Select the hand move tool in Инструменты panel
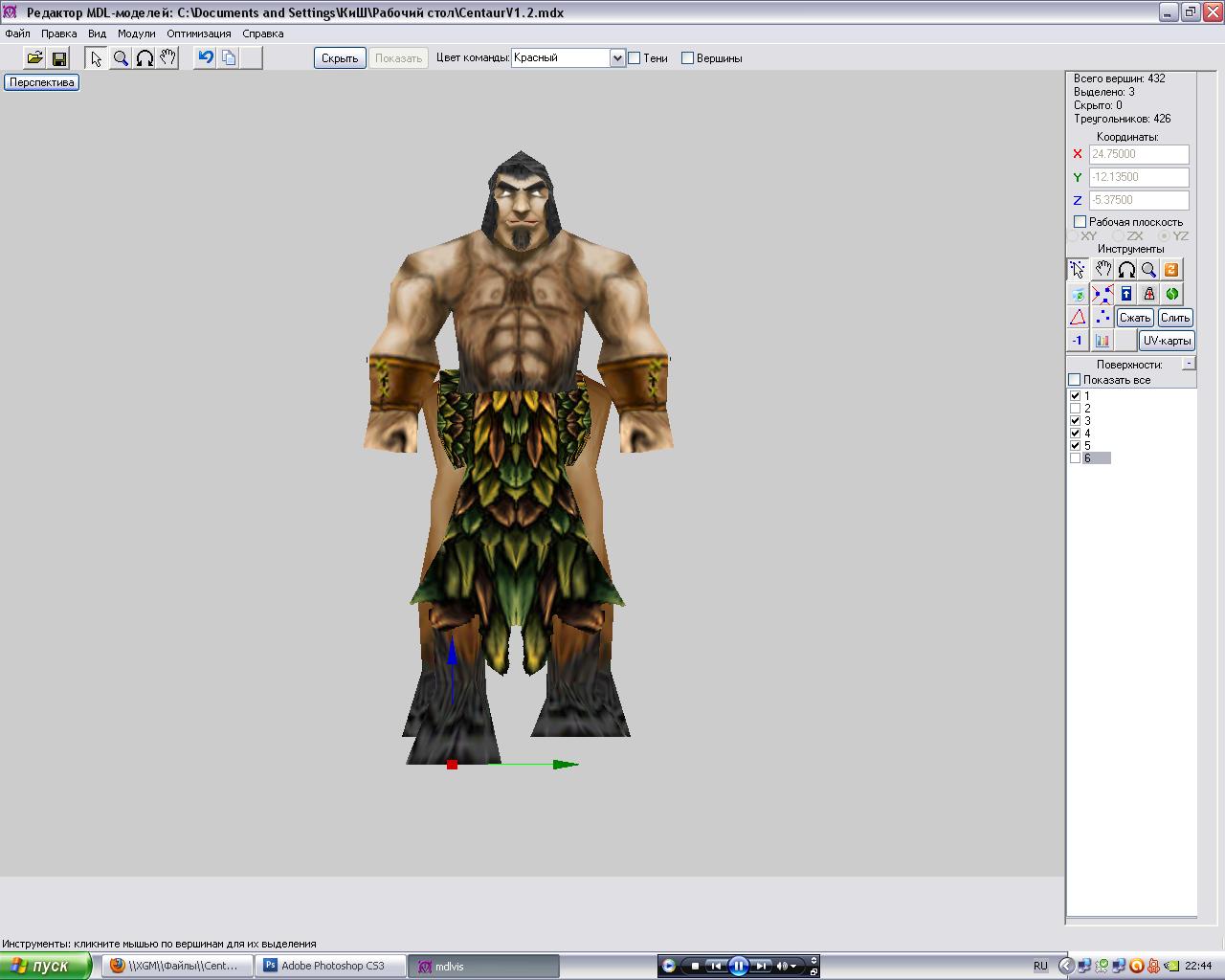The height and width of the screenshot is (980, 1225). 1102,270
